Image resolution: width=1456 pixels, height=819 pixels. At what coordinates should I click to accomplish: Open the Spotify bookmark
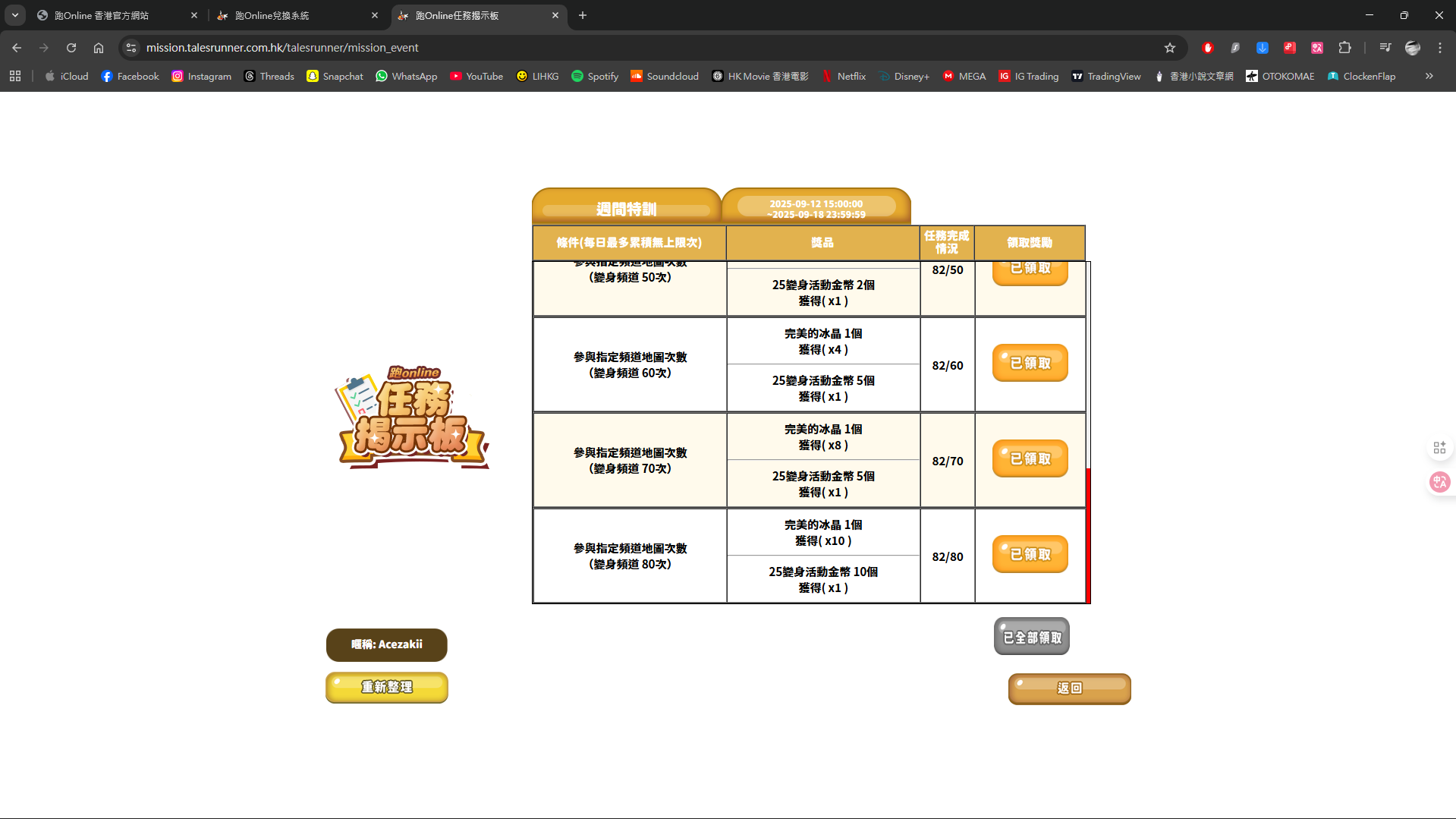click(x=595, y=77)
